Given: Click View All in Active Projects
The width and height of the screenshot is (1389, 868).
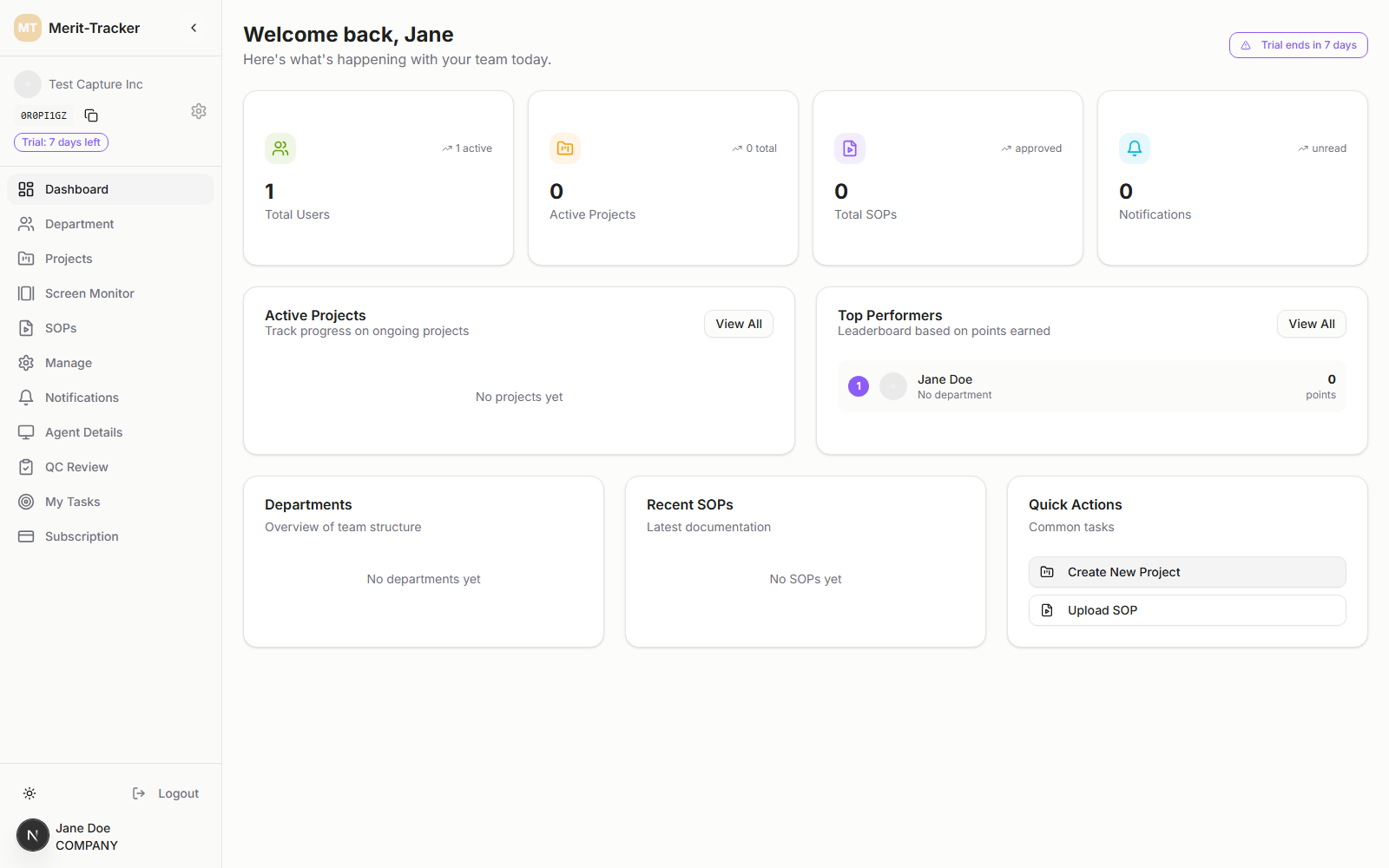Looking at the screenshot, I should click(x=739, y=324).
